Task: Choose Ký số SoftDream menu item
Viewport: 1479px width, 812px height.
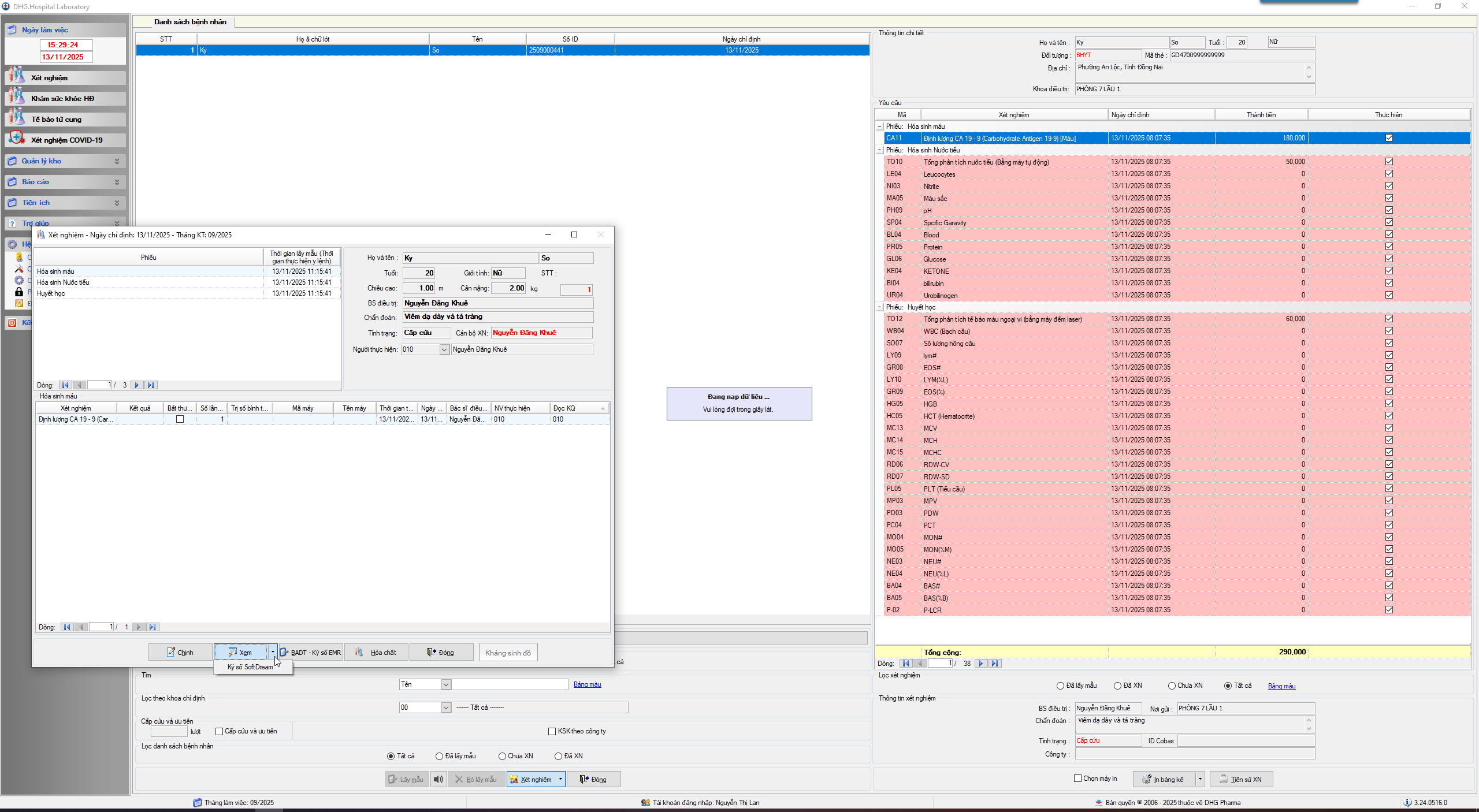Action: (x=250, y=667)
